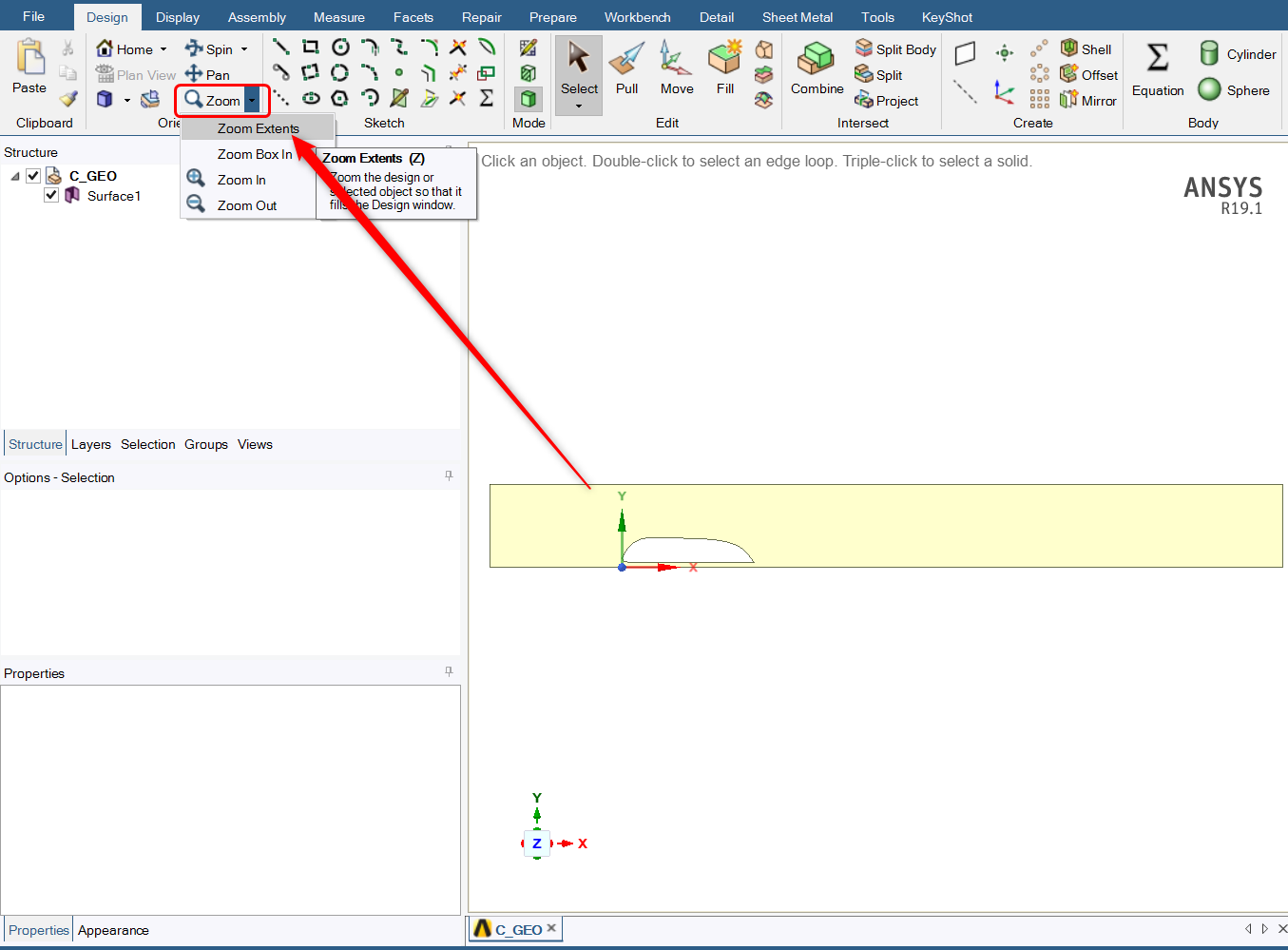Open the Home view dropdown arrow
The image size is (1288, 950).
pyautogui.click(x=163, y=49)
